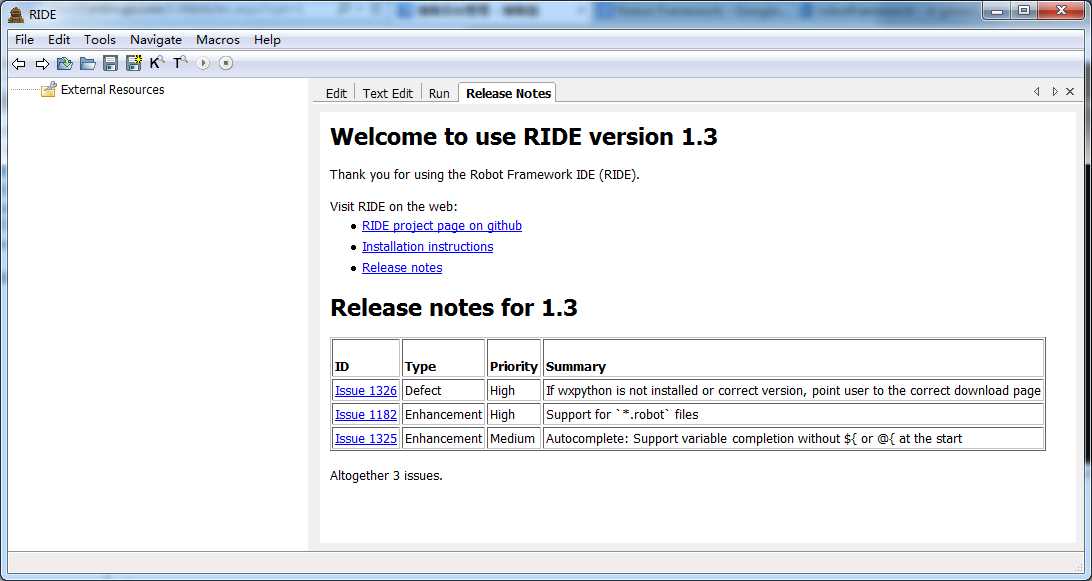Minimize the RIDE window

coord(998,10)
